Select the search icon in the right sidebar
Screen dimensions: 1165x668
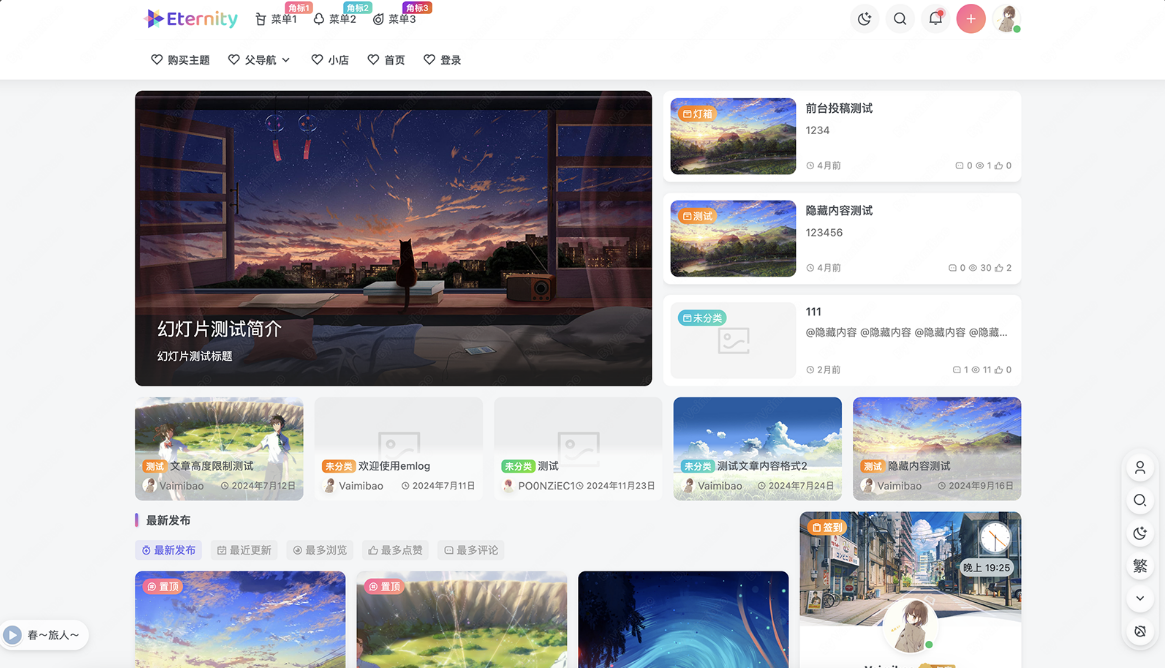click(1140, 500)
